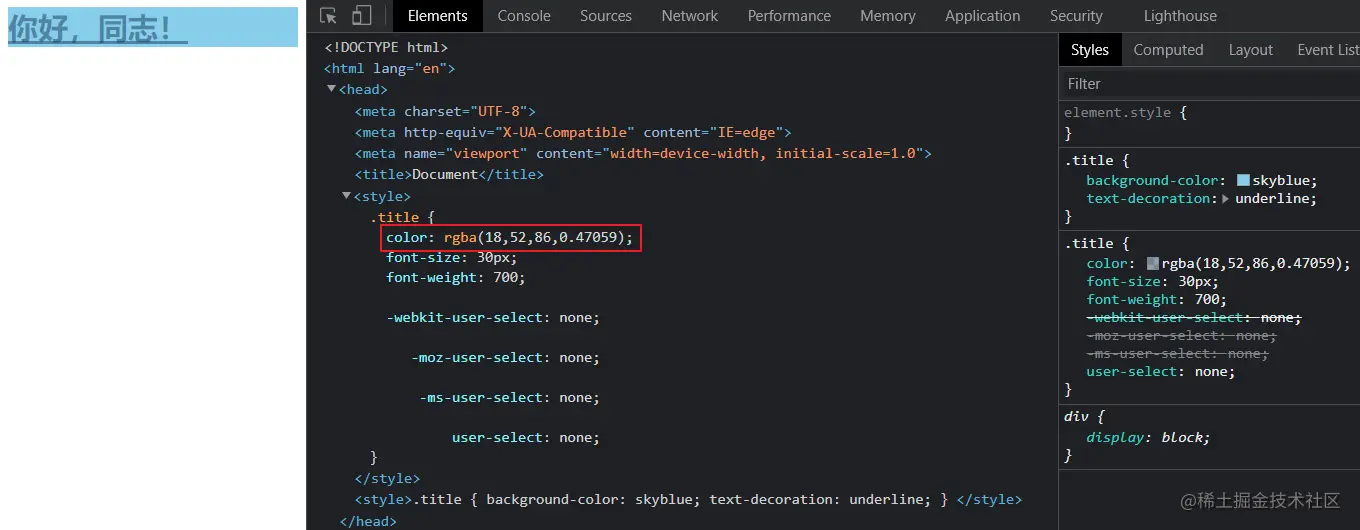This screenshot has height=530, width=1360.
Task: Open the Network tab
Action: (x=690, y=16)
